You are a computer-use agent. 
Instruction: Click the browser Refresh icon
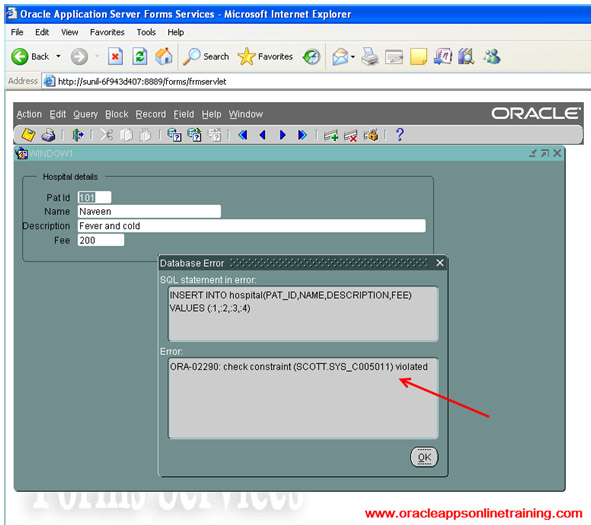click(x=139, y=57)
